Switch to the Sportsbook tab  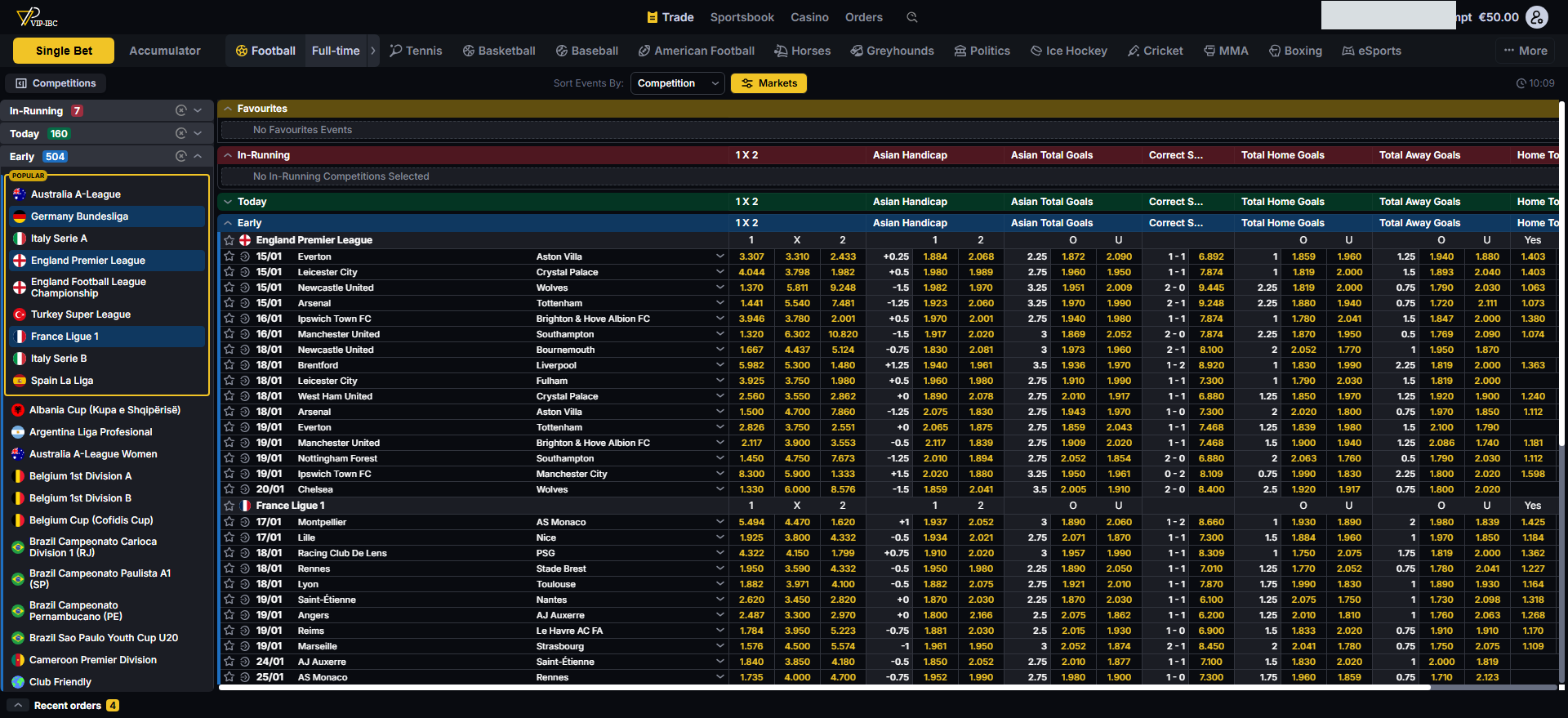pos(742,17)
